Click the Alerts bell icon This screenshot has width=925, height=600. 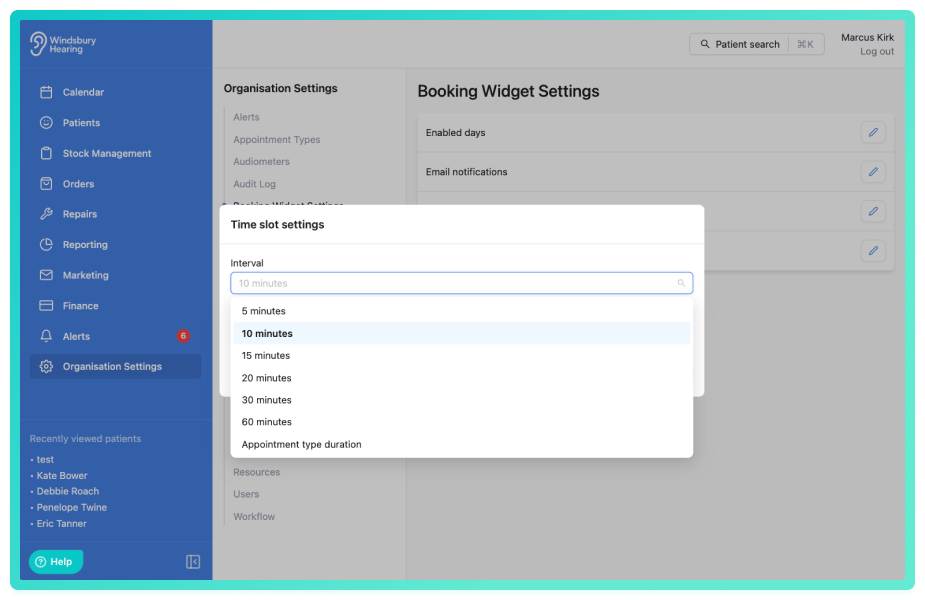click(46, 336)
